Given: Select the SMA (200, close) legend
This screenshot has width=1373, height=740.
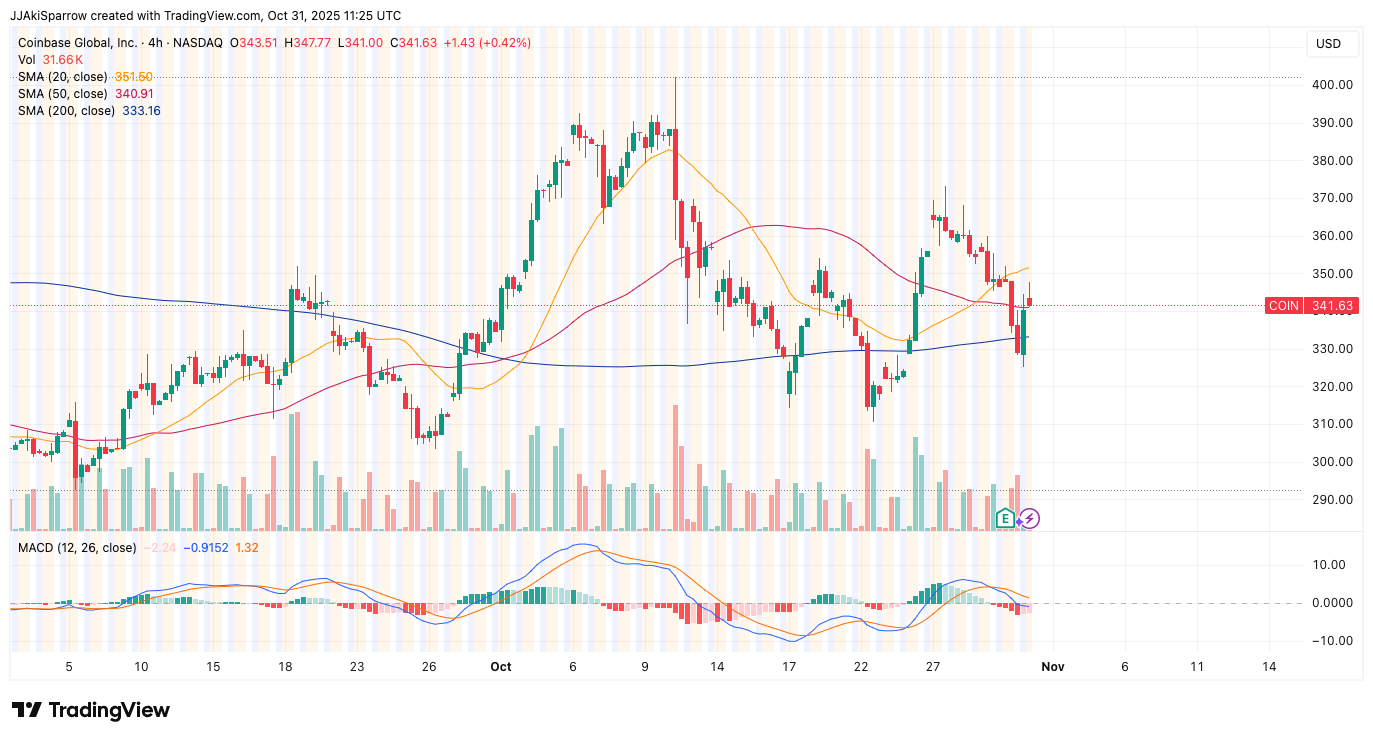Looking at the screenshot, I should 68,111.
